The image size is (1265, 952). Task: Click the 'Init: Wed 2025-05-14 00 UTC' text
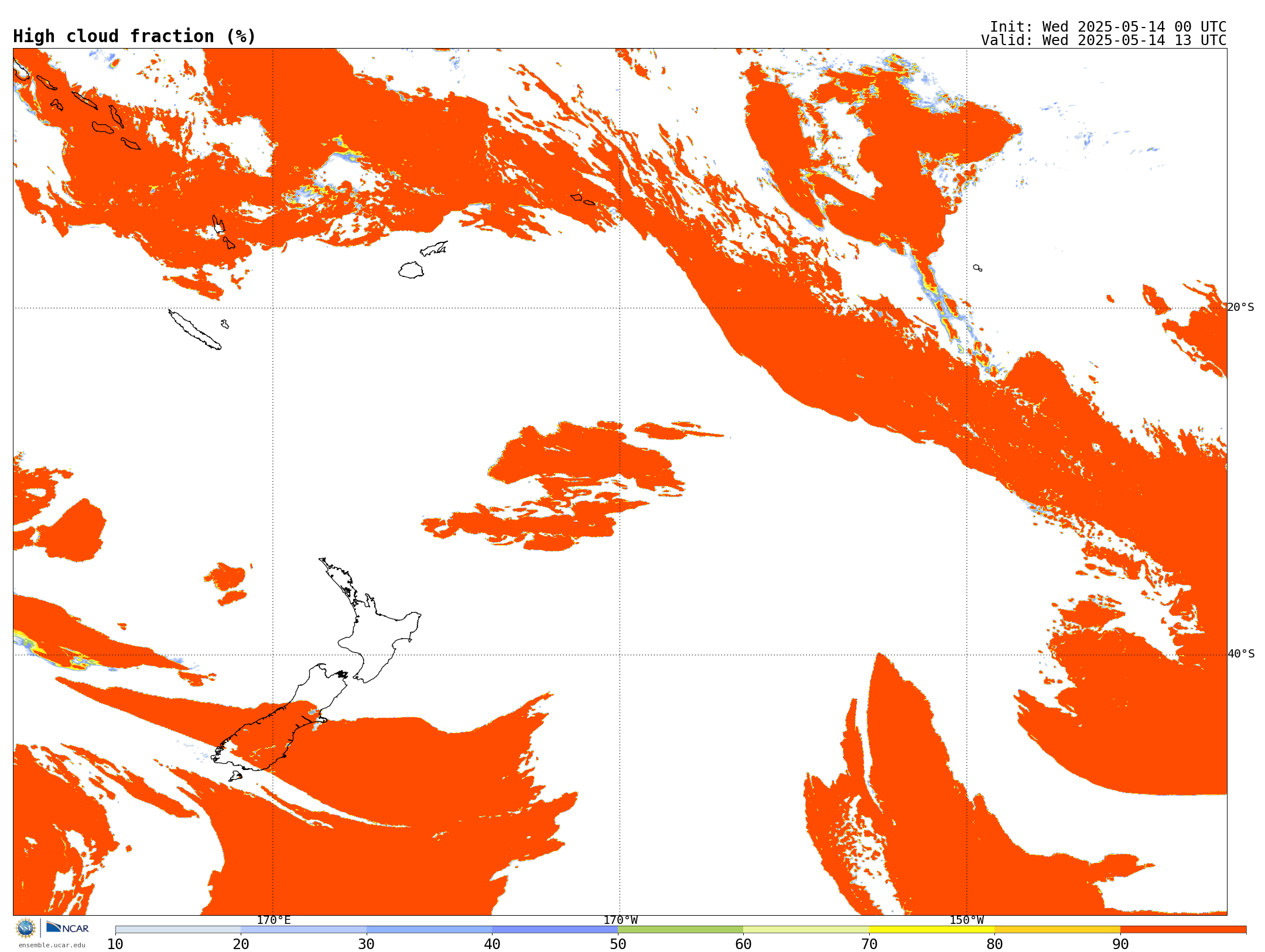(x=1108, y=27)
